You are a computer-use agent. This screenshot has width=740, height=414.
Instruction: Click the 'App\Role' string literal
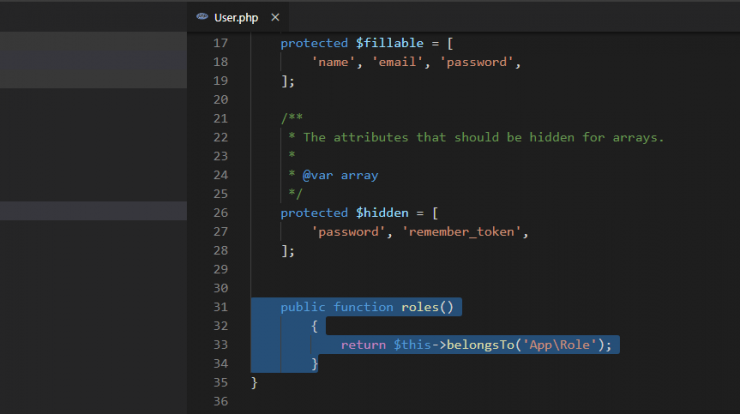pos(560,345)
